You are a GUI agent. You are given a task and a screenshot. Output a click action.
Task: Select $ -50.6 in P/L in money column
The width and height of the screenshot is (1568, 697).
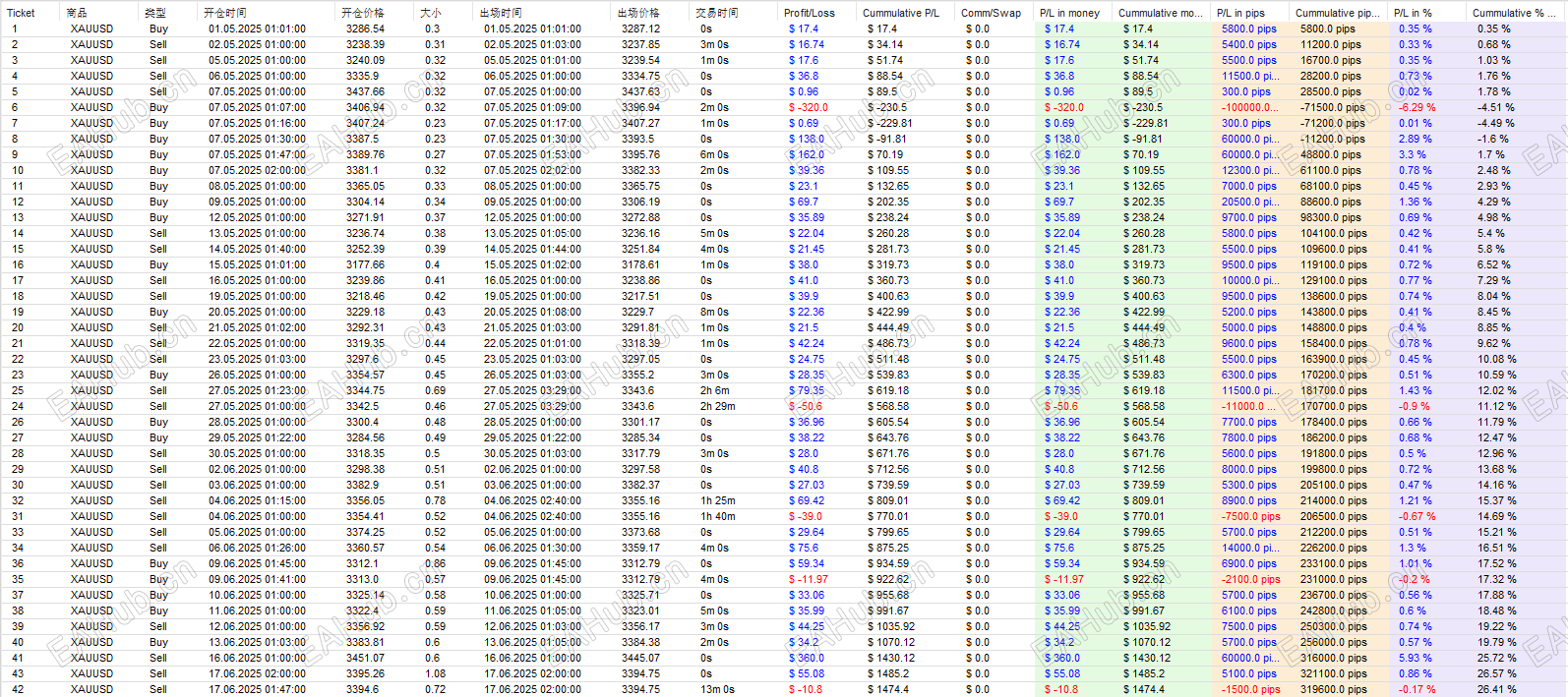(1061, 406)
